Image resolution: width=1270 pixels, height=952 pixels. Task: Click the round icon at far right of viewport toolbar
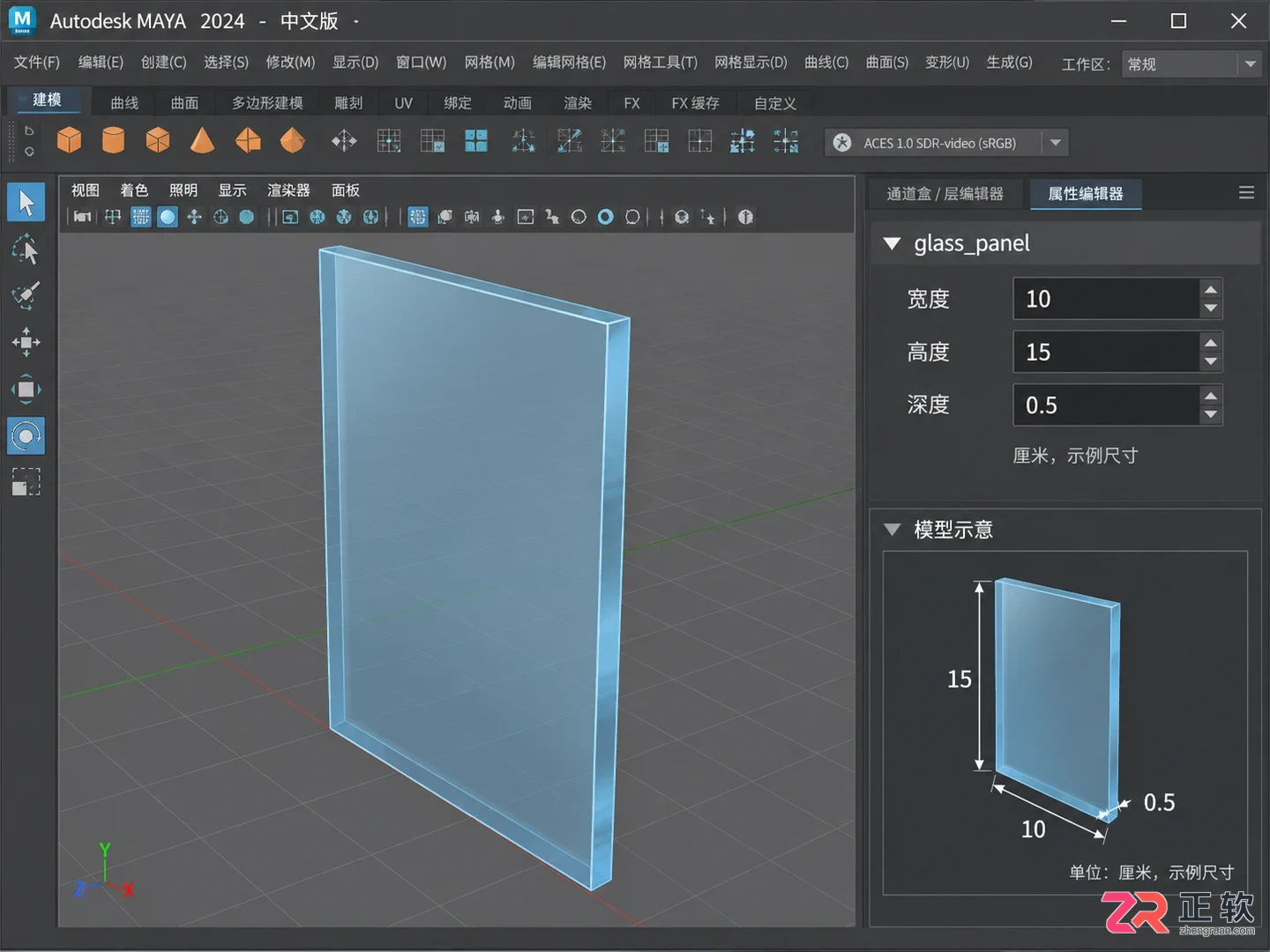click(745, 217)
